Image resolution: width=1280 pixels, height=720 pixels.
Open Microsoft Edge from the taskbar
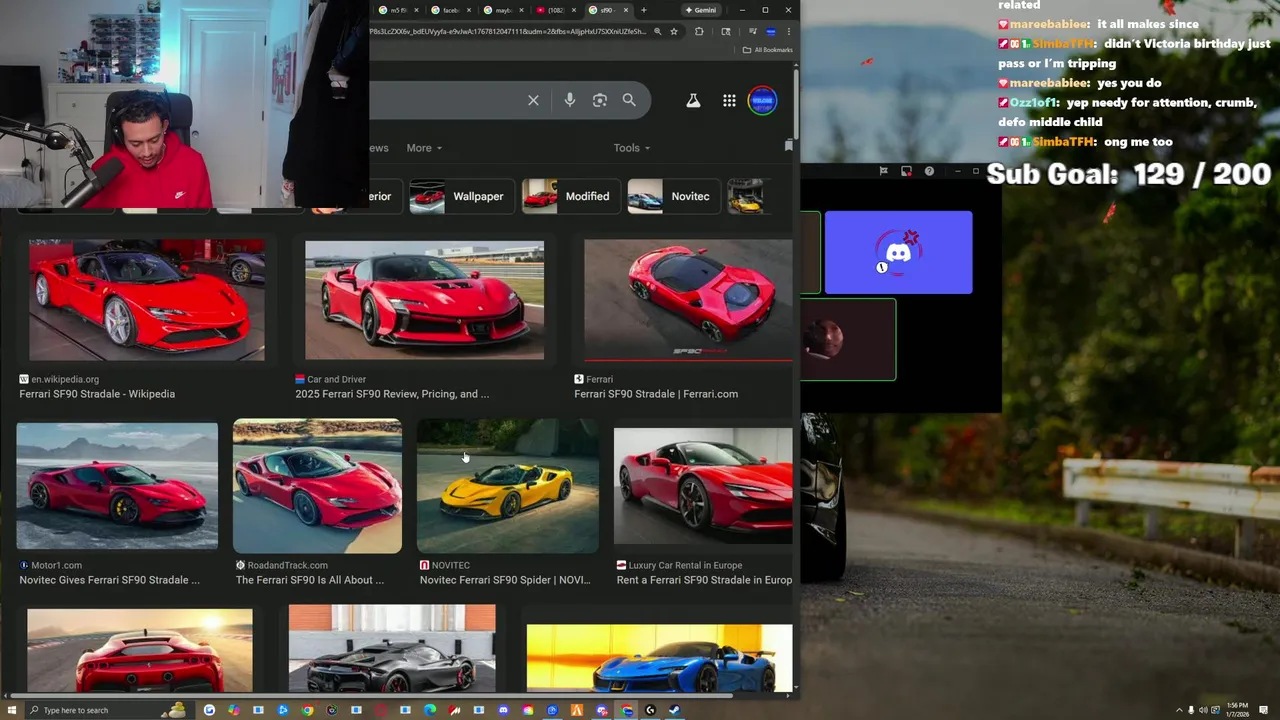(x=430, y=710)
